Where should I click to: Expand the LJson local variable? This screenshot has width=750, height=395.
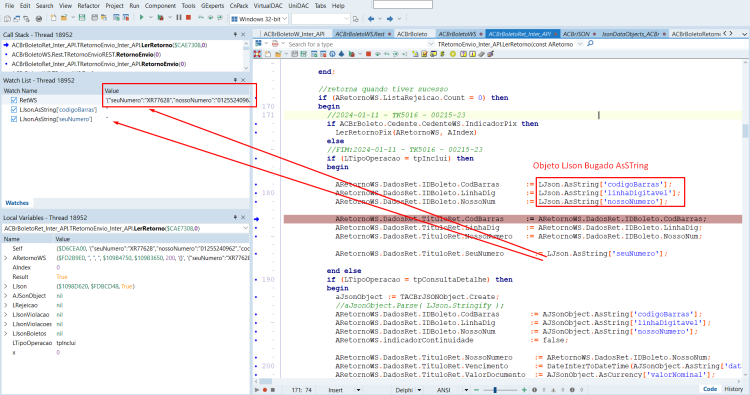pos(6,286)
